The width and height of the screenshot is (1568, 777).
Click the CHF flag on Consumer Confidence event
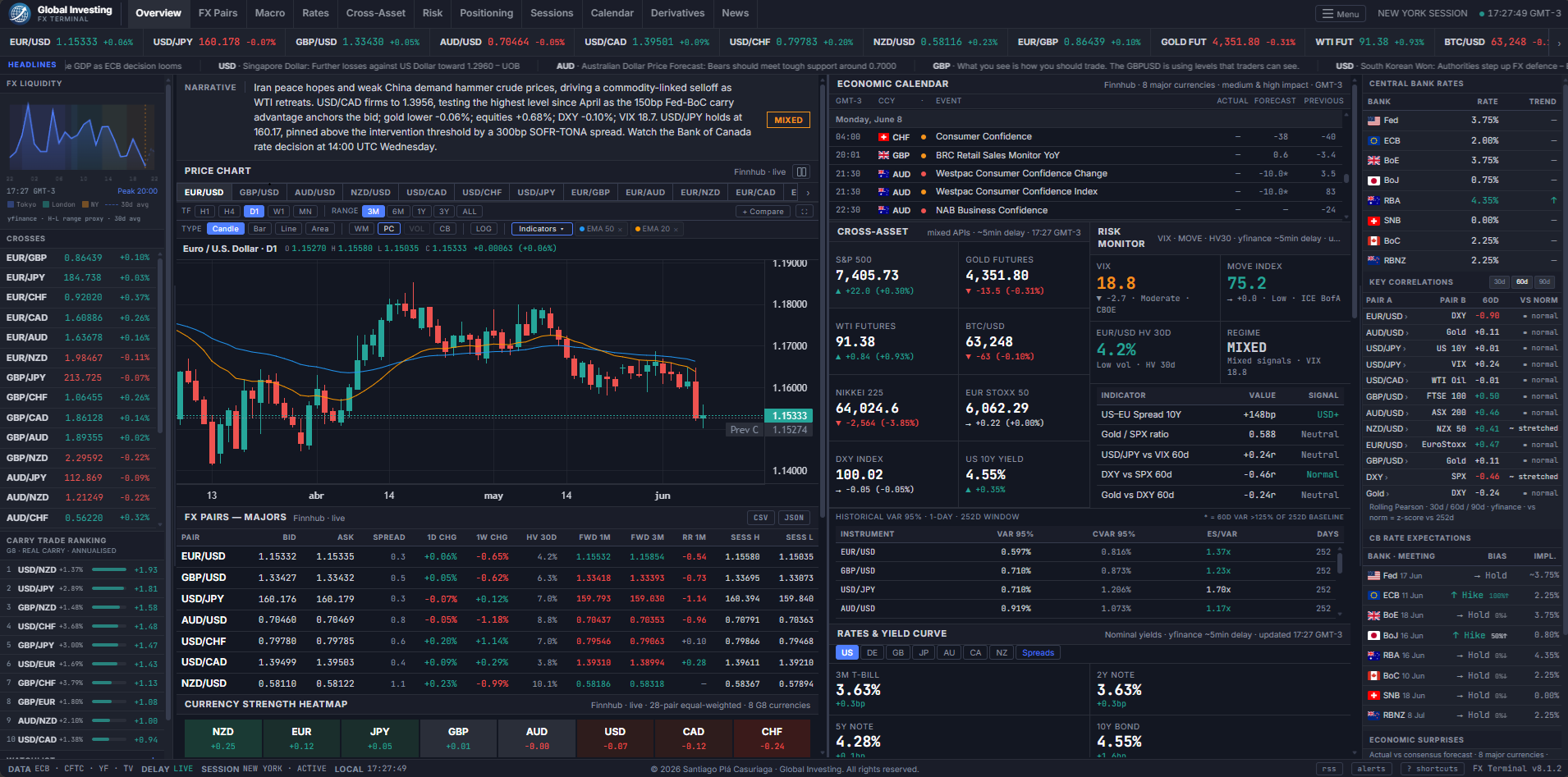(x=883, y=138)
